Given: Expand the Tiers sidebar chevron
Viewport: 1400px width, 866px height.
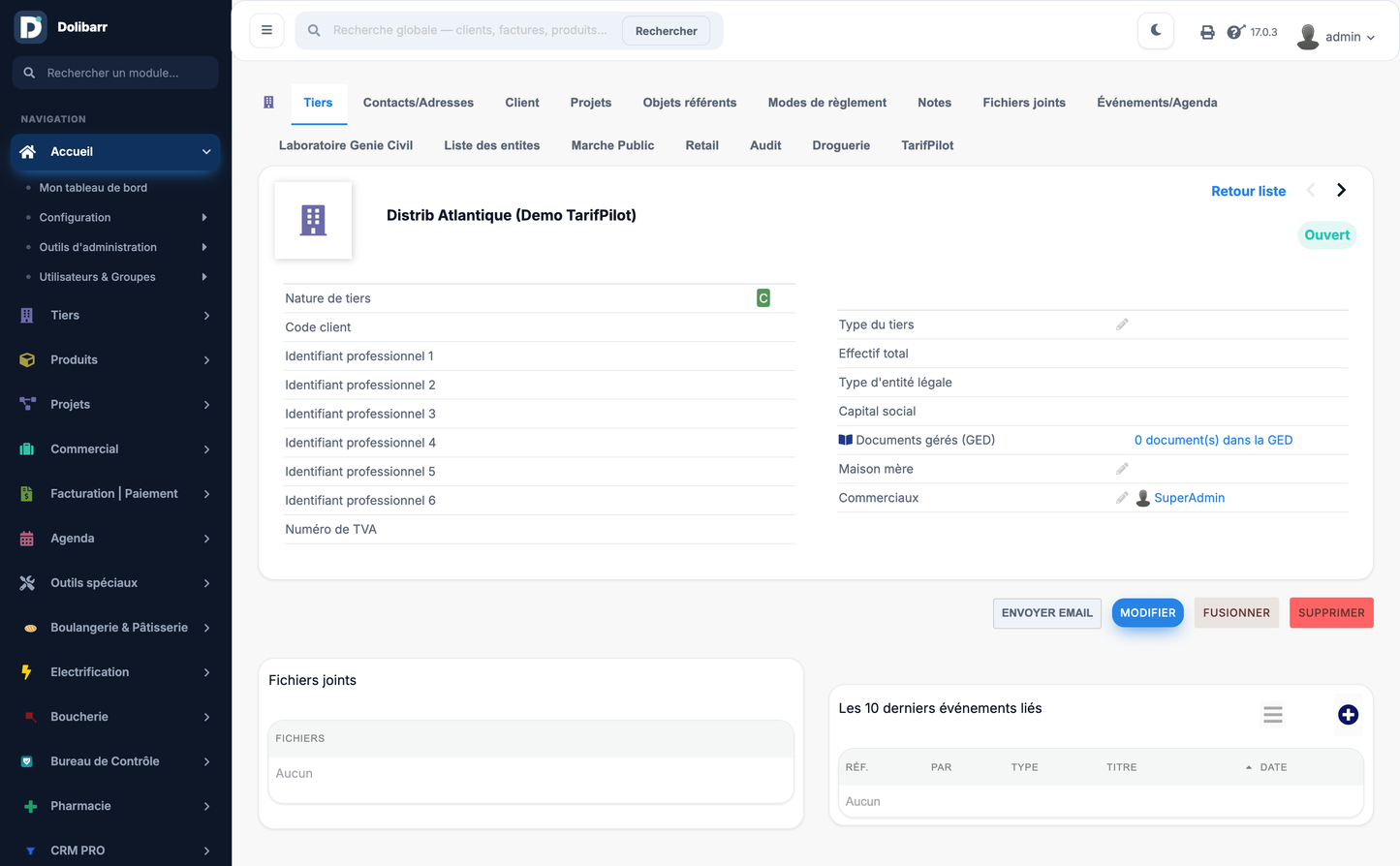Looking at the screenshot, I should click(206, 316).
